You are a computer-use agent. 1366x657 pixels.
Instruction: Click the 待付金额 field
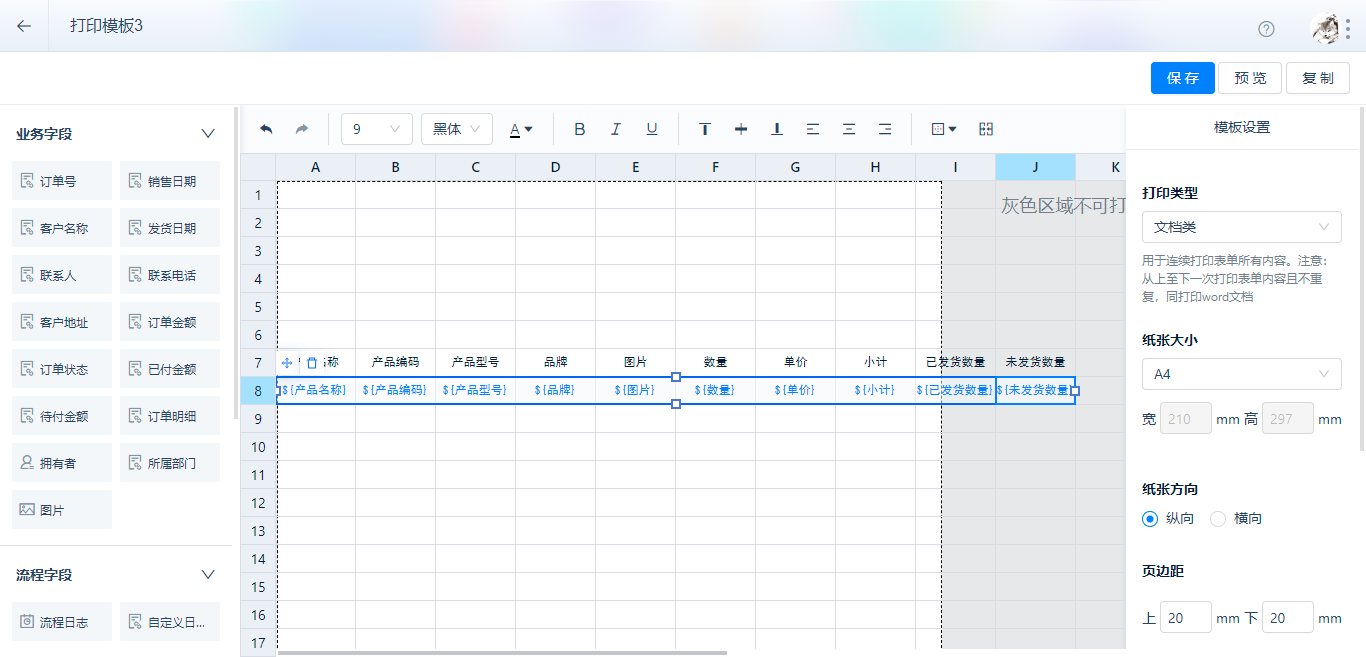62,416
